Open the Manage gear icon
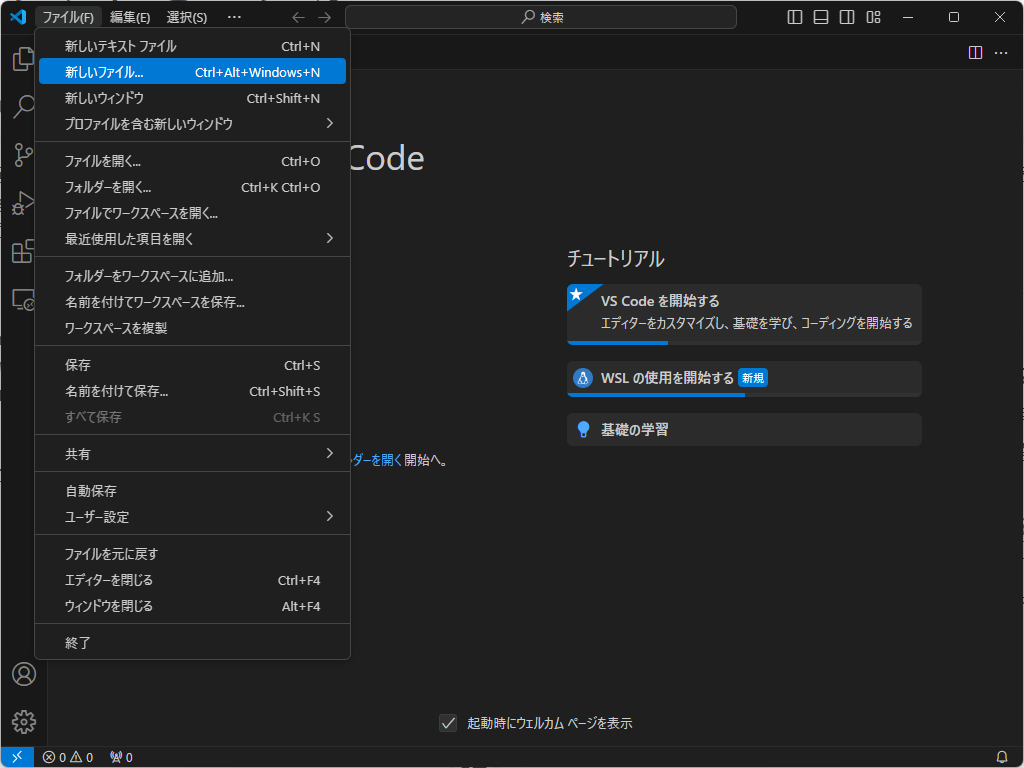 tap(24, 722)
